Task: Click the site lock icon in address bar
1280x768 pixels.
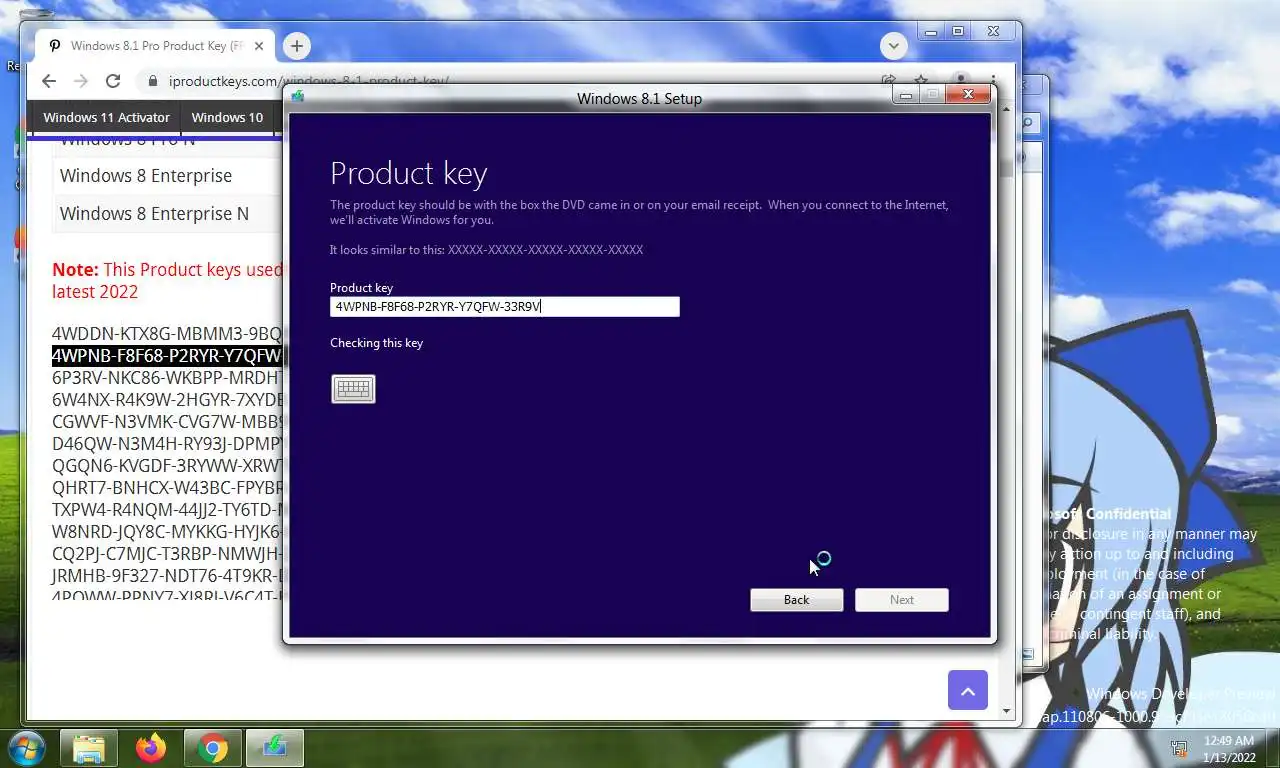Action: point(152,81)
